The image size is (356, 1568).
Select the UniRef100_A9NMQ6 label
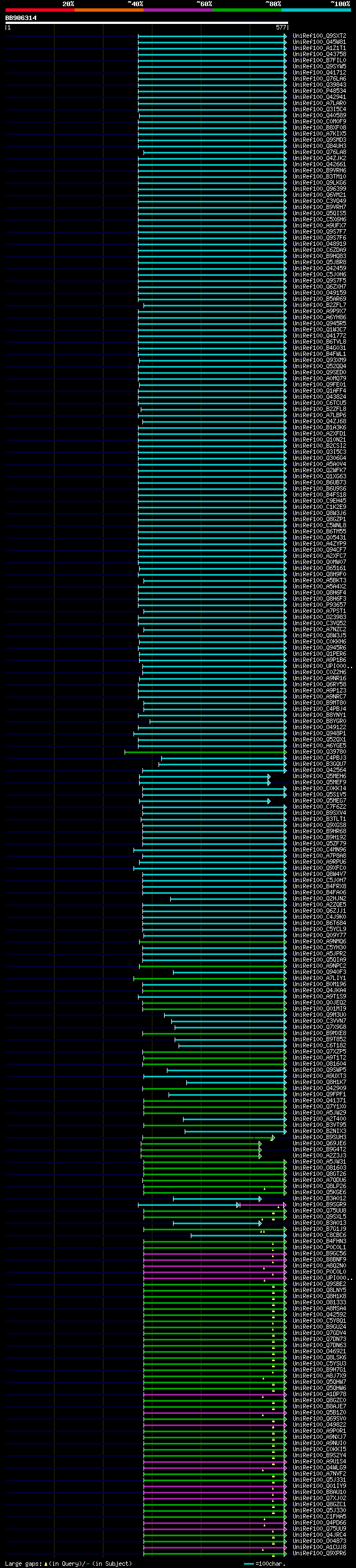(319, 941)
